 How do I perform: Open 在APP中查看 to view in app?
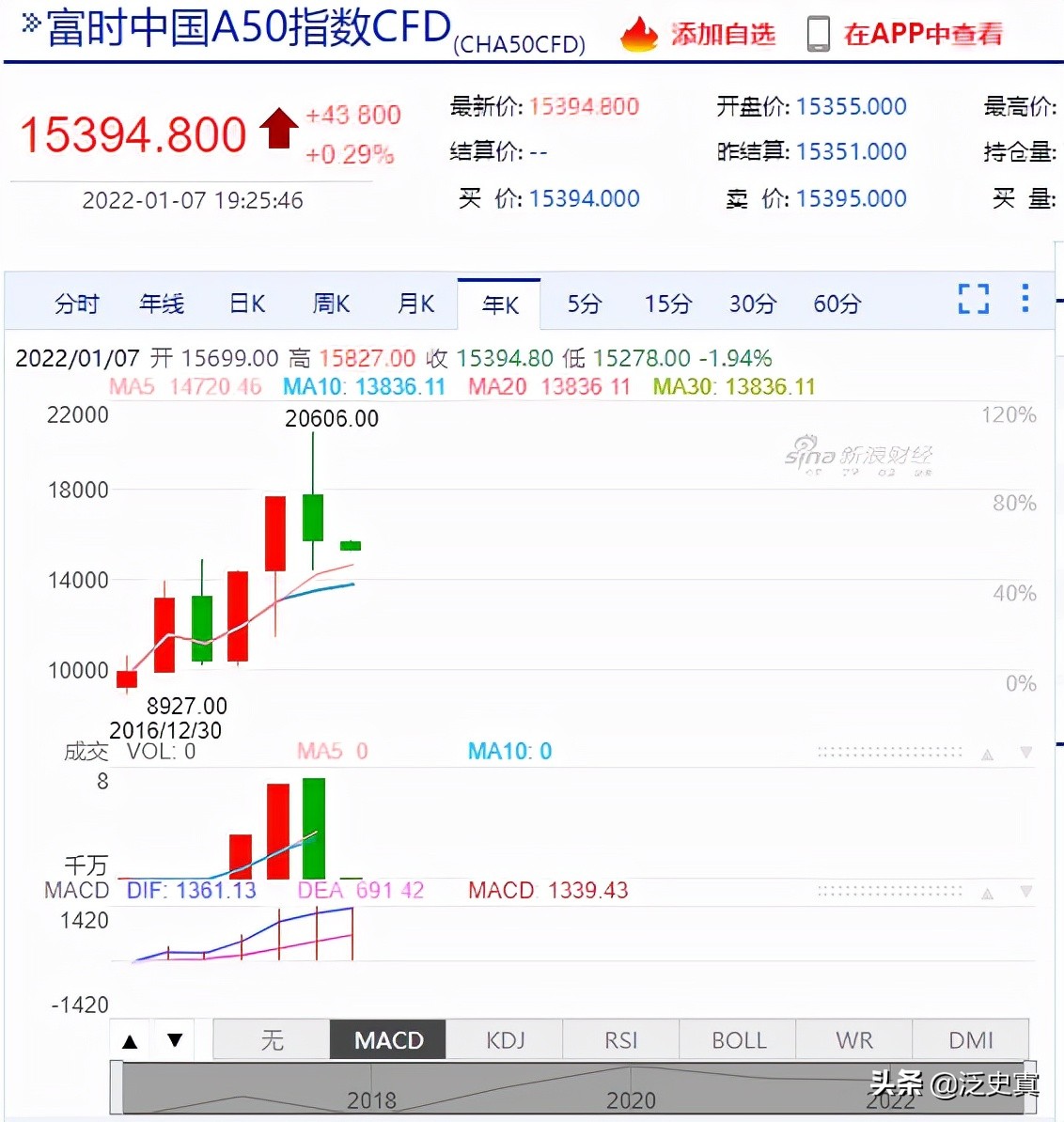click(x=922, y=34)
